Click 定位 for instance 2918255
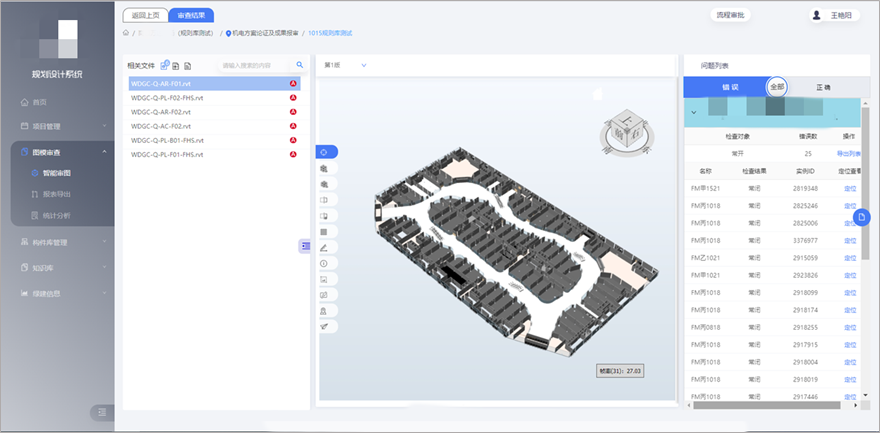 coord(850,328)
